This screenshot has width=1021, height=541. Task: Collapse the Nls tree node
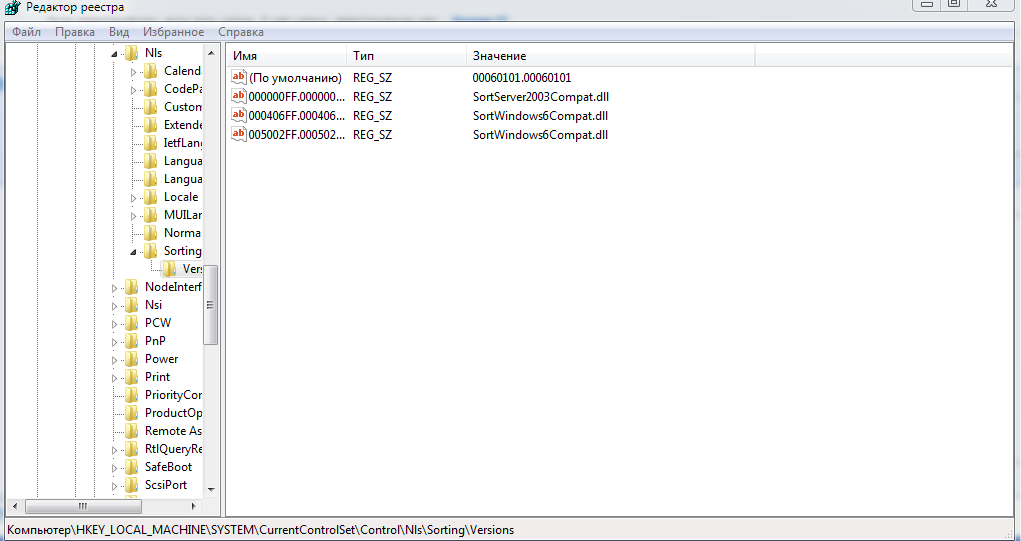point(114,53)
